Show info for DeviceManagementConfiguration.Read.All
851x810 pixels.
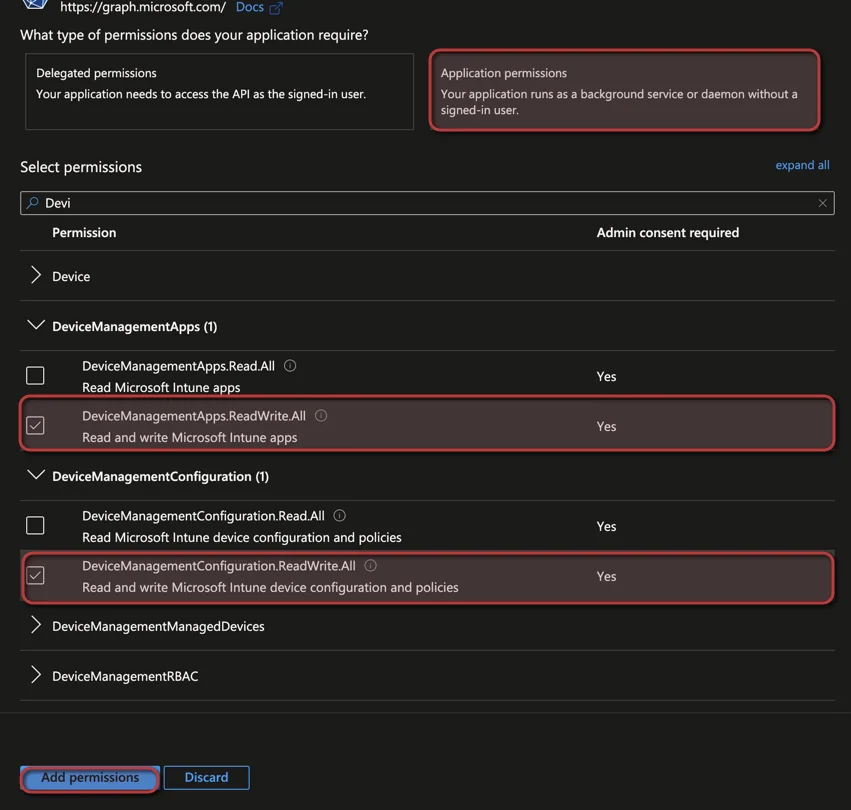pyautogui.click(x=339, y=515)
